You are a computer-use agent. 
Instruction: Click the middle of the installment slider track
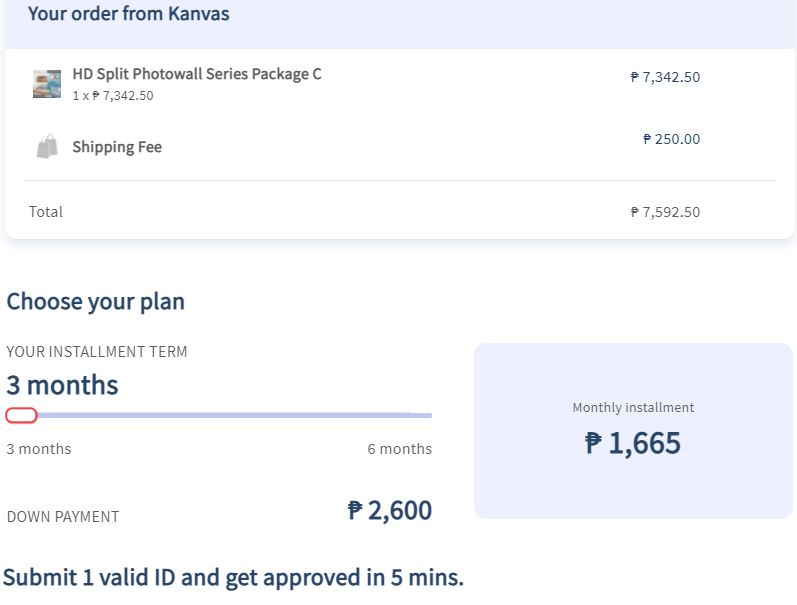click(x=219, y=415)
